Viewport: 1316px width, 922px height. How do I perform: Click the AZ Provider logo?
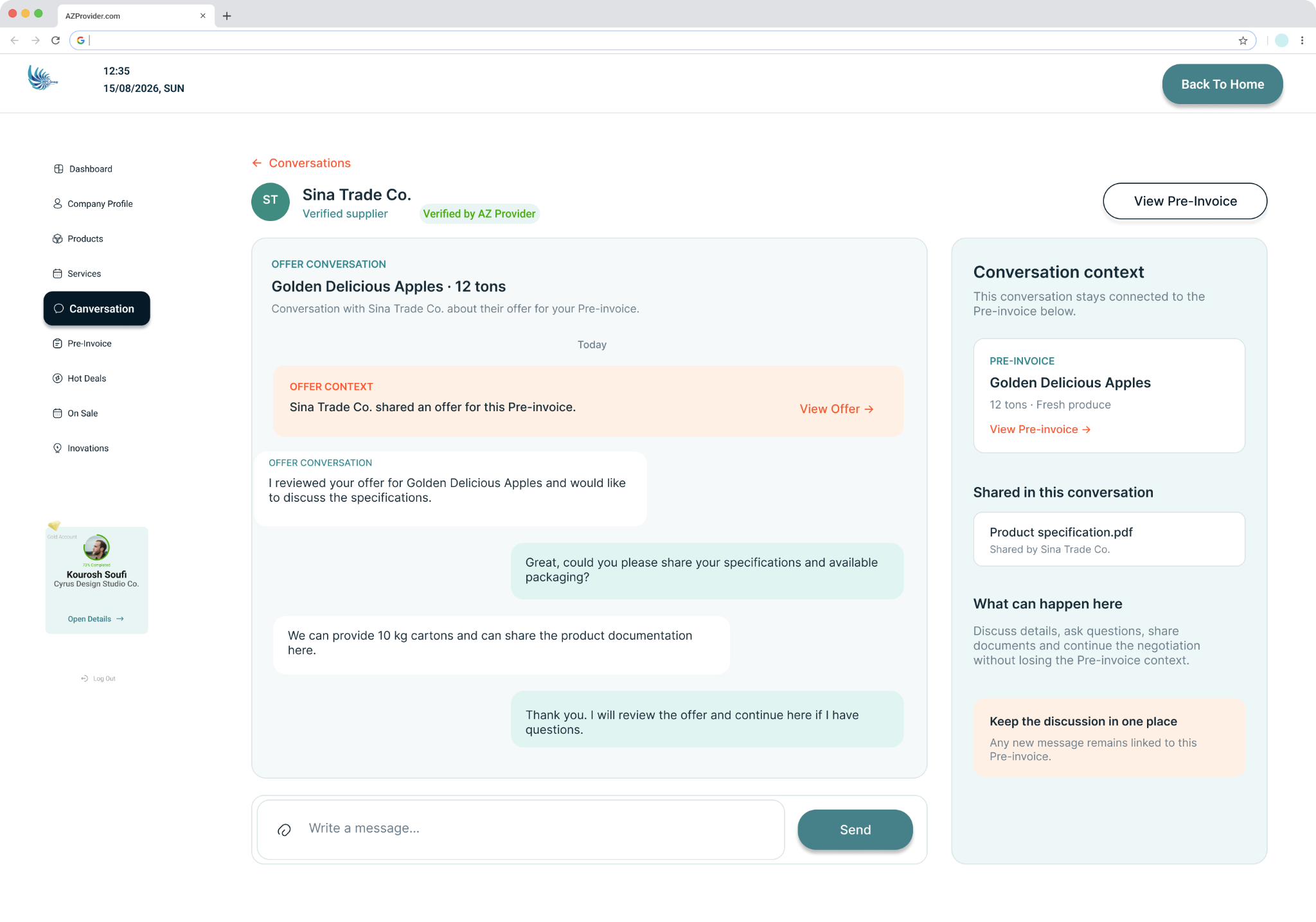tap(42, 78)
